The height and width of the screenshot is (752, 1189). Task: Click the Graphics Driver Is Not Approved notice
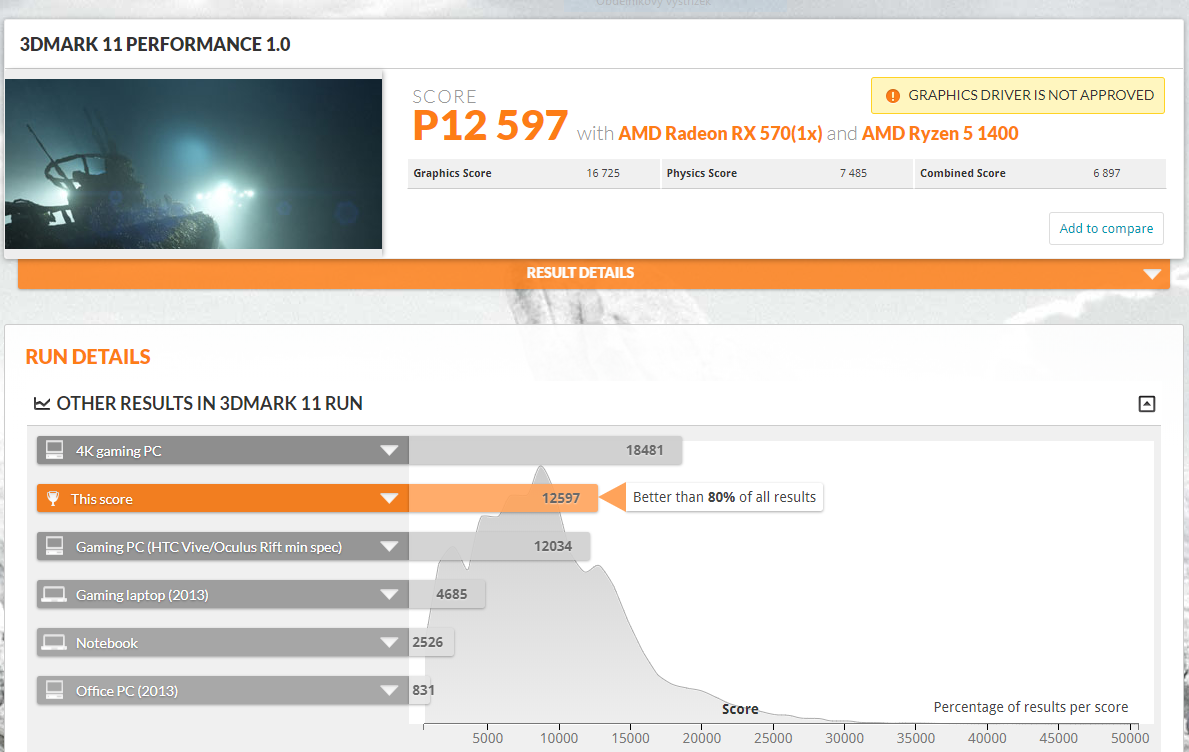(1030, 96)
